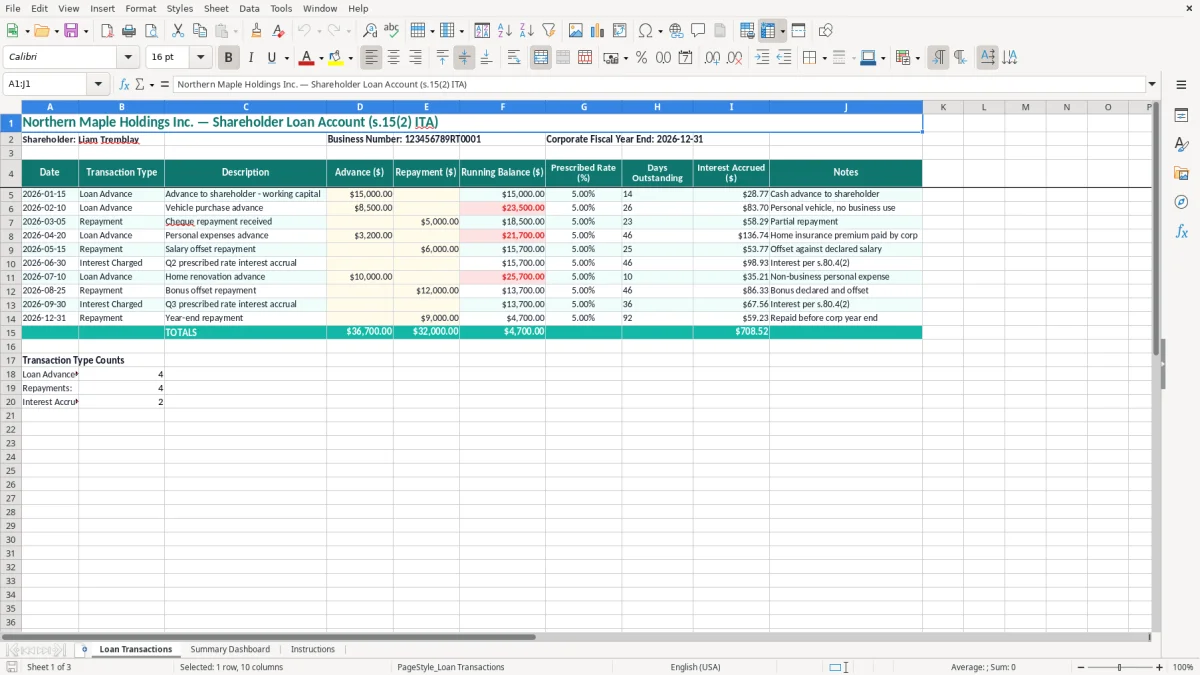Toggle Align Left

click(x=372, y=58)
